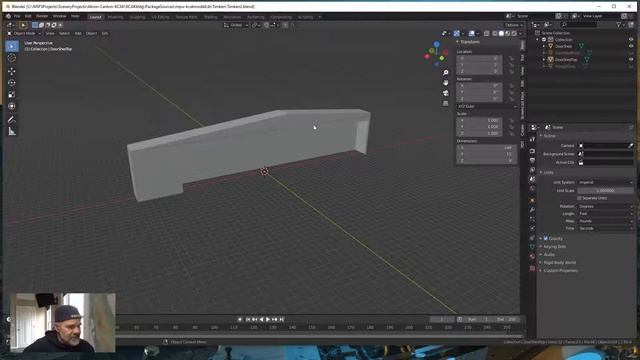640x360 pixels.
Task: Activate the Transform tool in left toolbar
Action: pyautogui.click(x=11, y=106)
